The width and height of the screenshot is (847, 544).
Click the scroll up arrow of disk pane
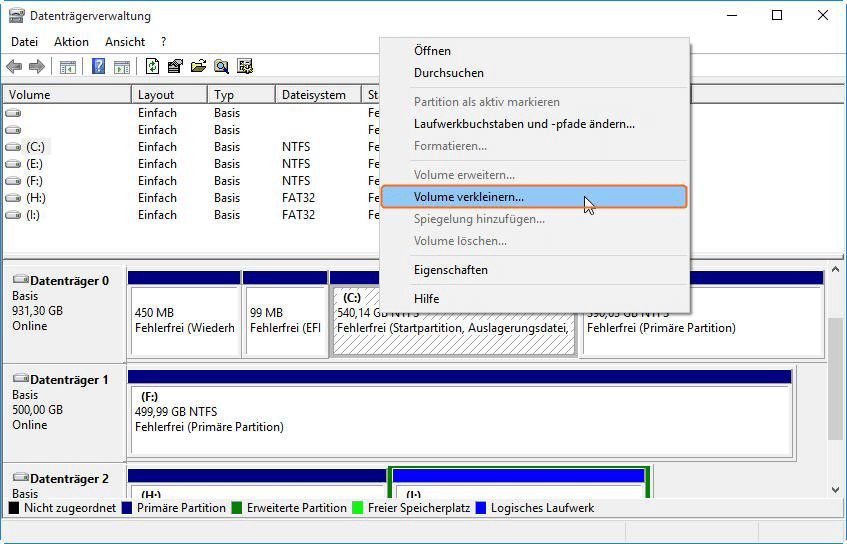point(836,269)
